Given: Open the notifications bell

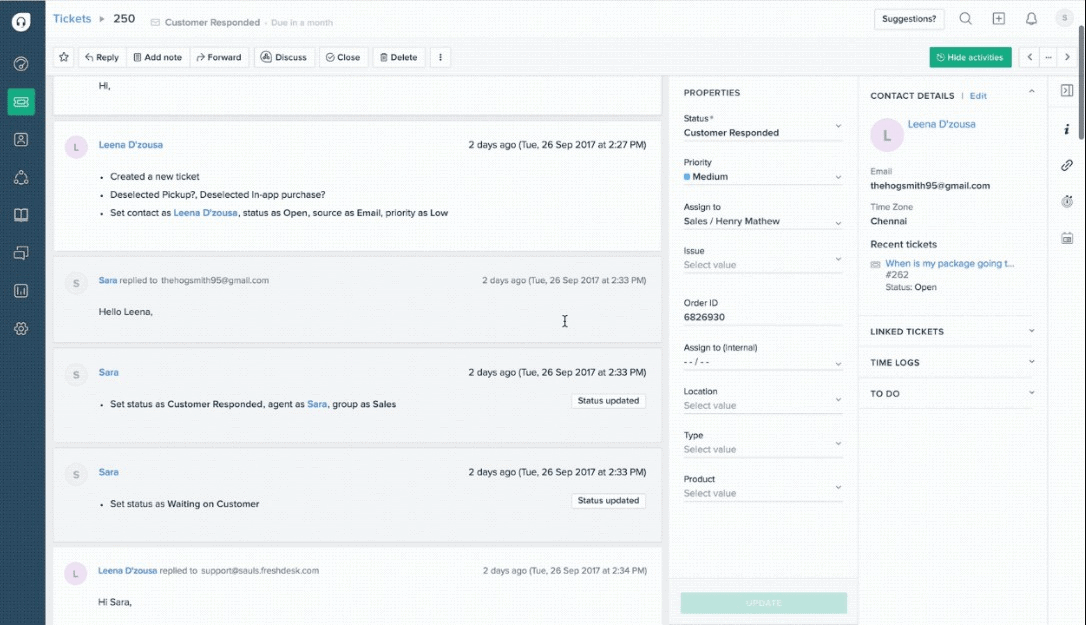Looking at the screenshot, I should pos(1031,18).
